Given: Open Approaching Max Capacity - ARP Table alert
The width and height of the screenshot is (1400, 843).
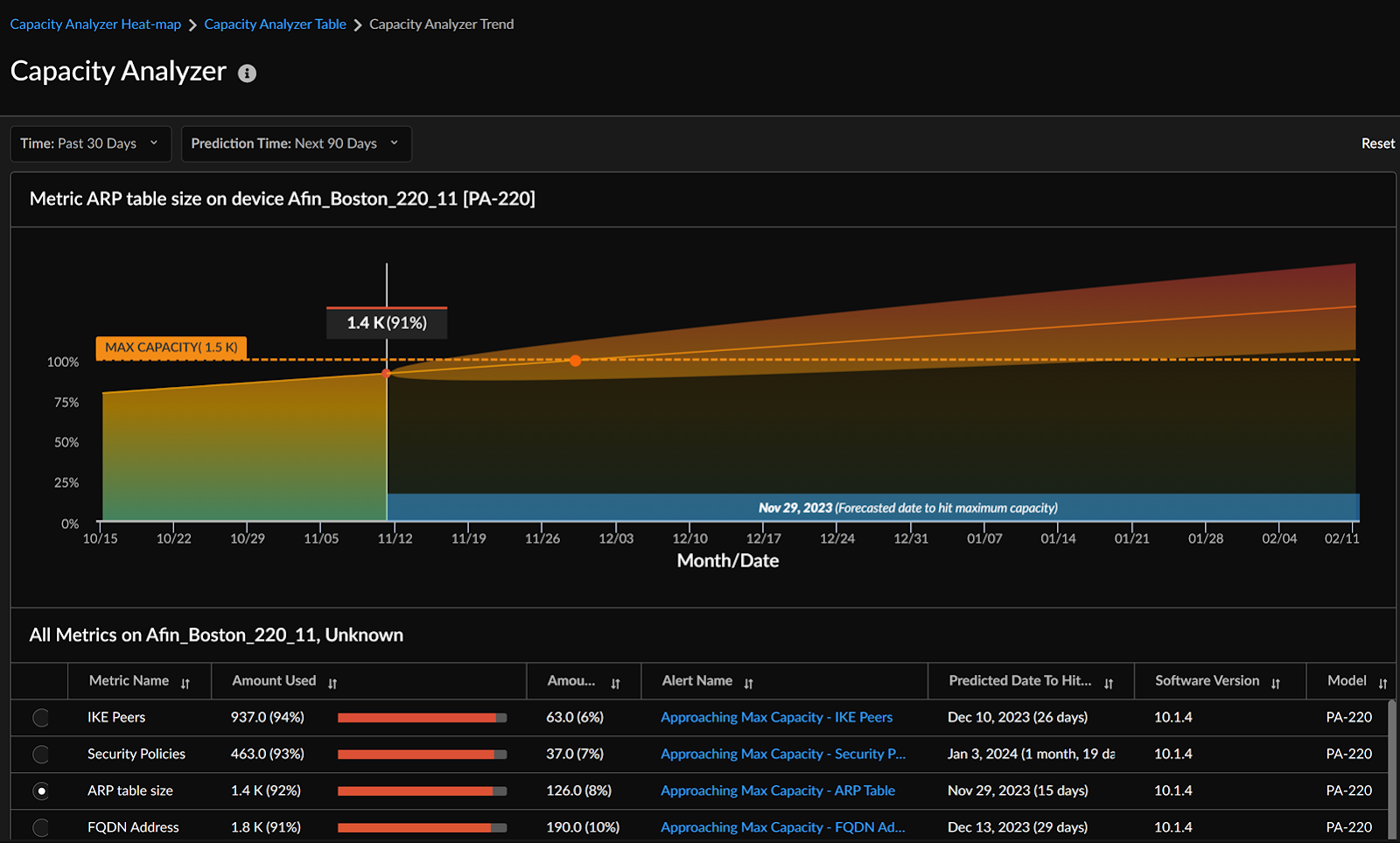Looking at the screenshot, I should (777, 790).
